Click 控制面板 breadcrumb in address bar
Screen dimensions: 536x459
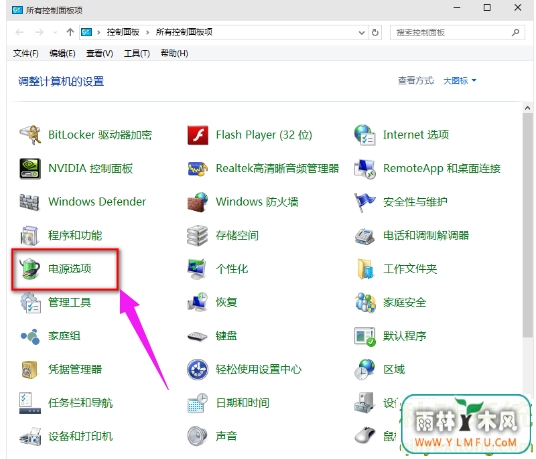(x=123, y=32)
